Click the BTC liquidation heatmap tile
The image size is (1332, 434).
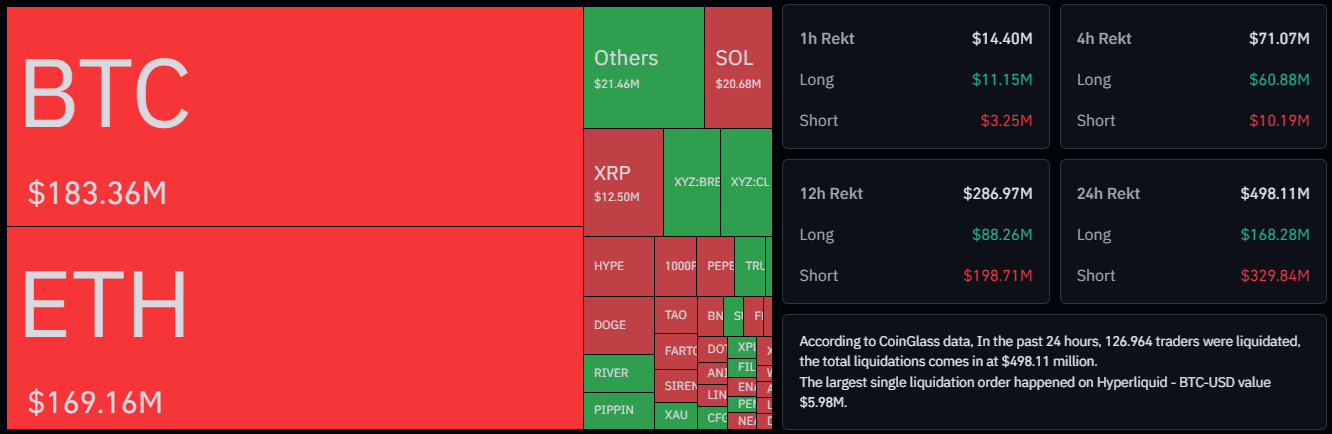[294, 117]
